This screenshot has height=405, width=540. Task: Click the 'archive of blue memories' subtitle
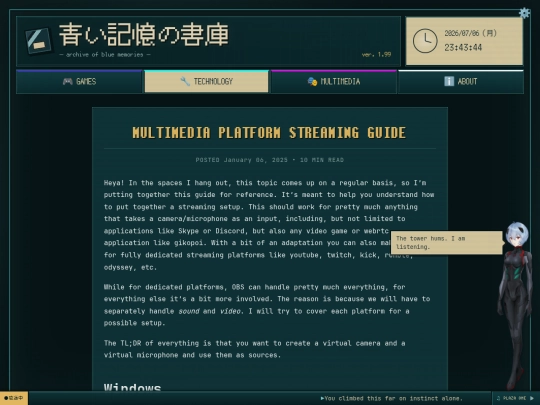(x=105, y=55)
